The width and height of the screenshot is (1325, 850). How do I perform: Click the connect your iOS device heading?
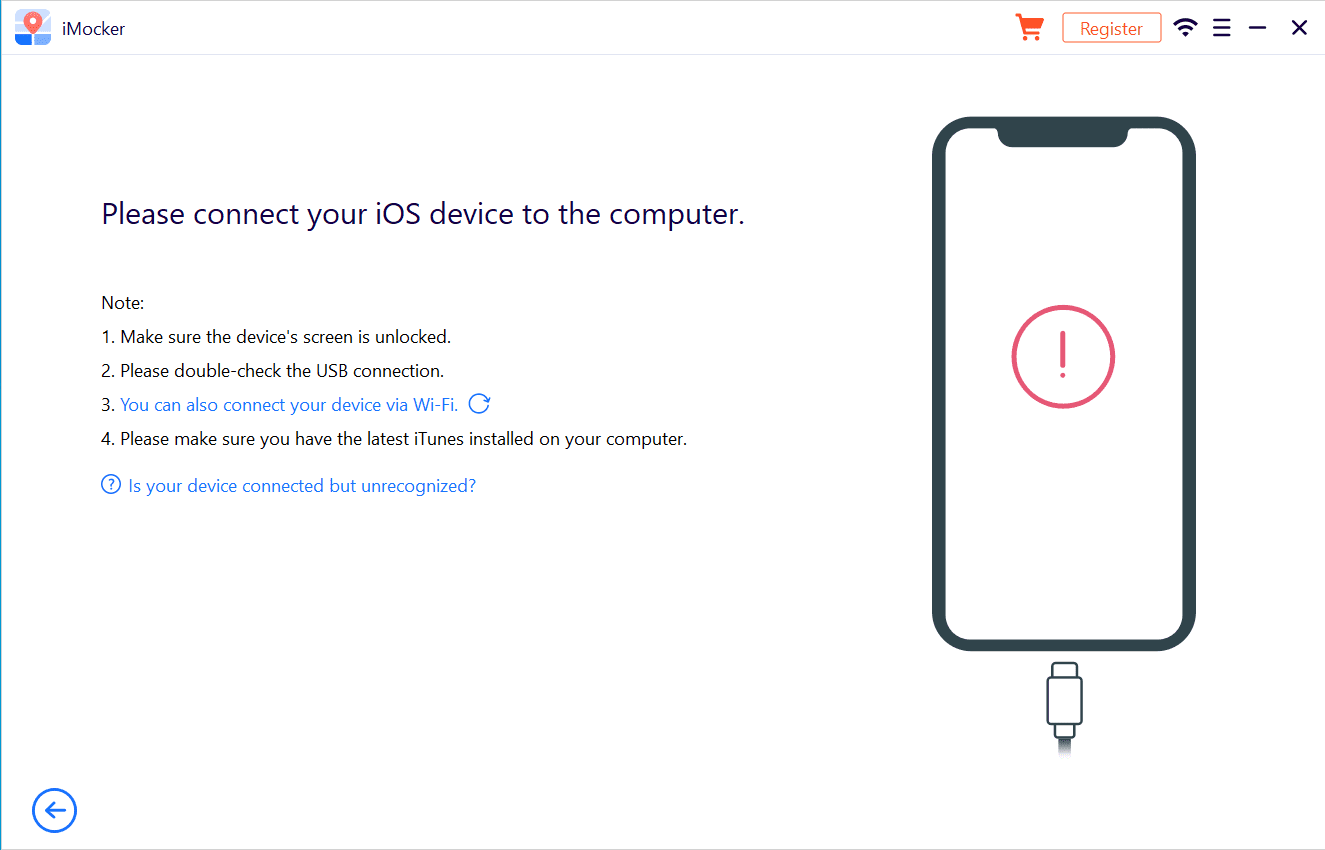point(423,215)
